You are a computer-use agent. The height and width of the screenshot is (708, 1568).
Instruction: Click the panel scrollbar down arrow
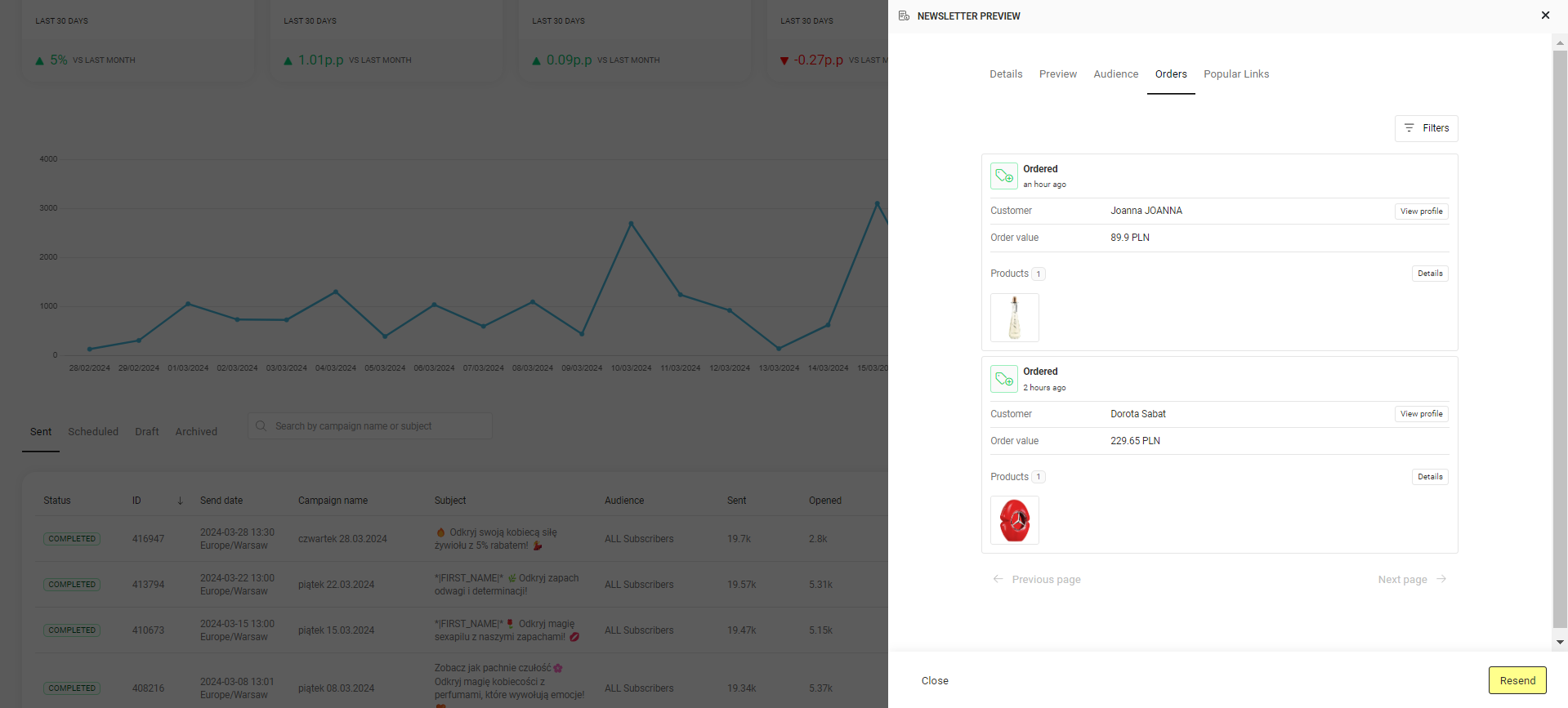click(1560, 642)
